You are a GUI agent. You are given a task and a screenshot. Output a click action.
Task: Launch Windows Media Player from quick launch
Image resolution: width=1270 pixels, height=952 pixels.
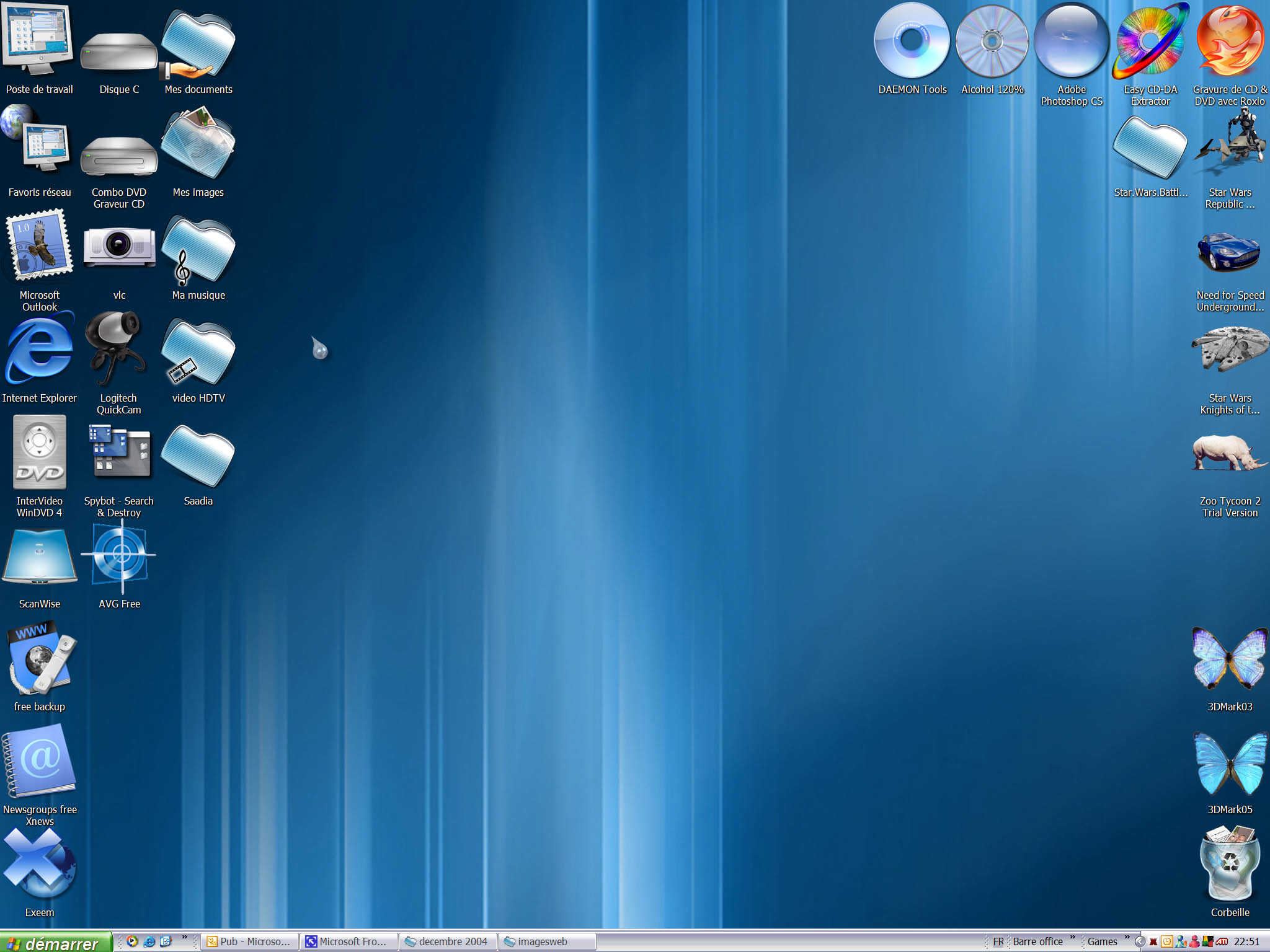click(132, 941)
